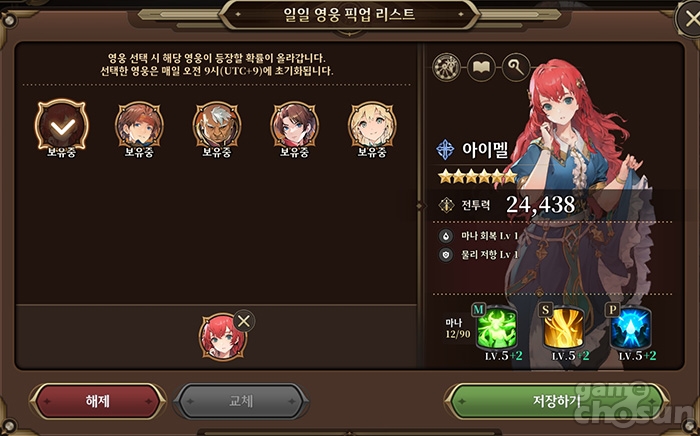Image resolution: width=700 pixels, height=436 pixels.
Task: View the green M mana skill icon
Action: coord(497,329)
